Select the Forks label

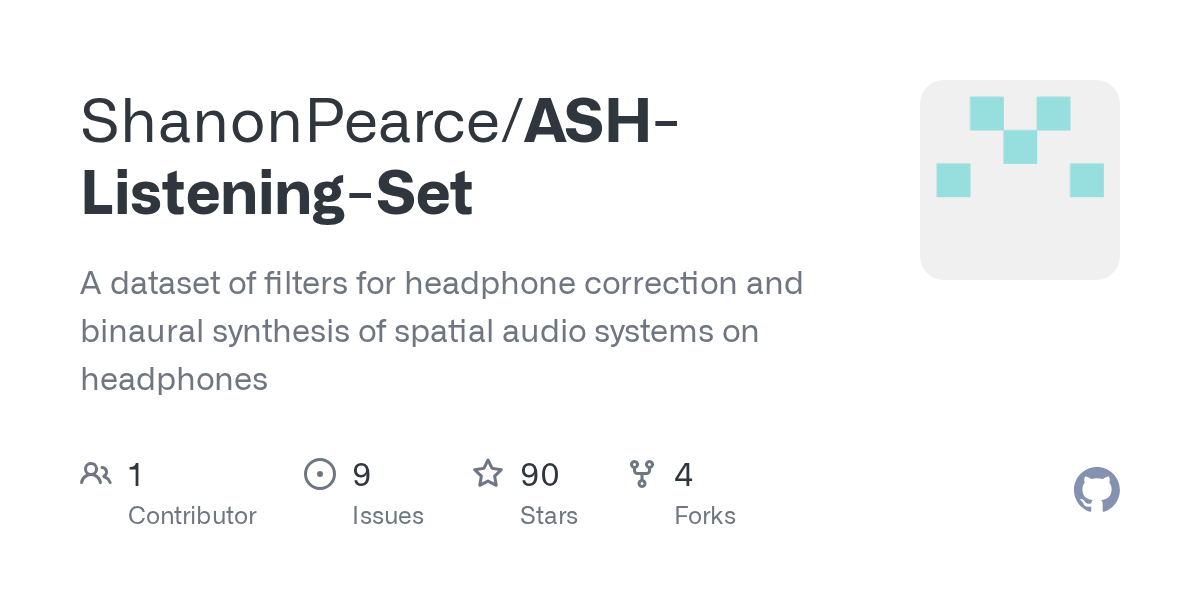click(x=705, y=516)
